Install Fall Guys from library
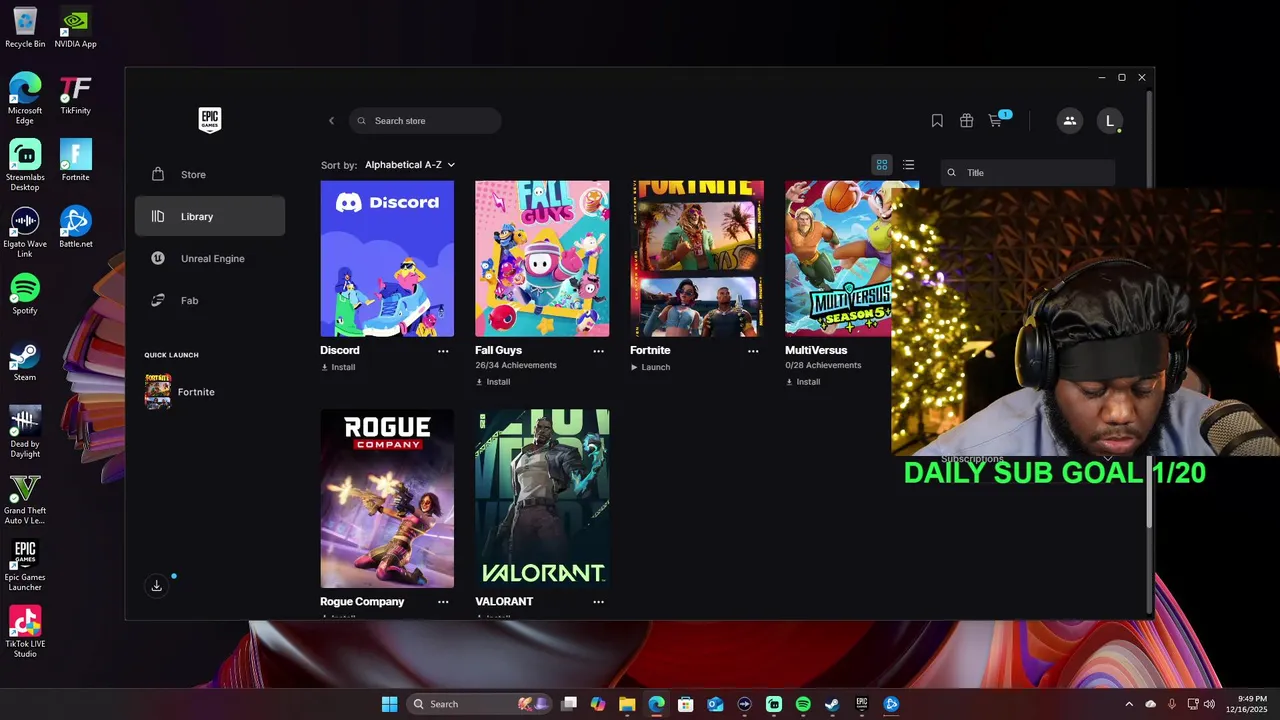Image resolution: width=1280 pixels, height=720 pixels. tap(493, 382)
